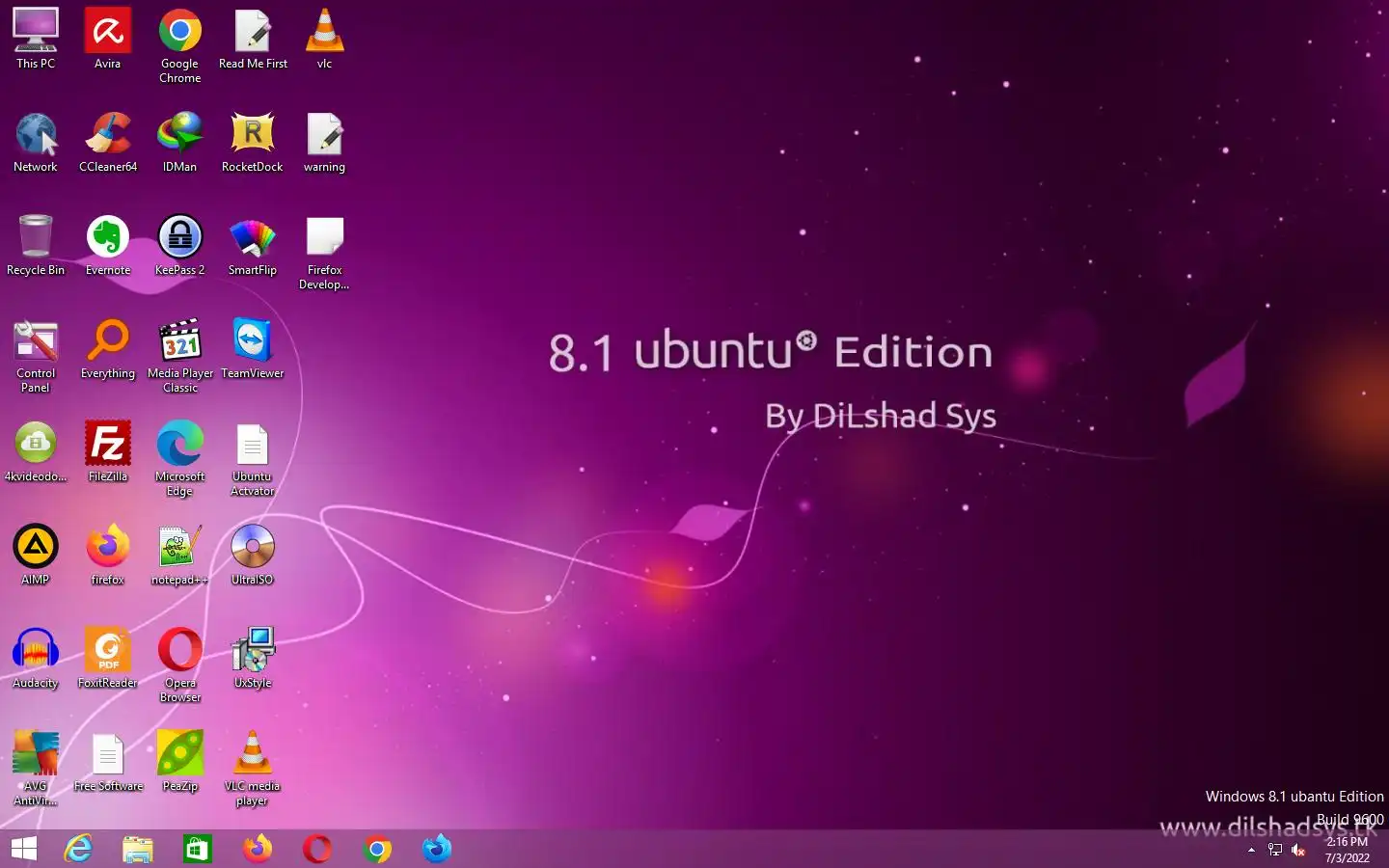Launch Chrome from the taskbar

click(377, 849)
